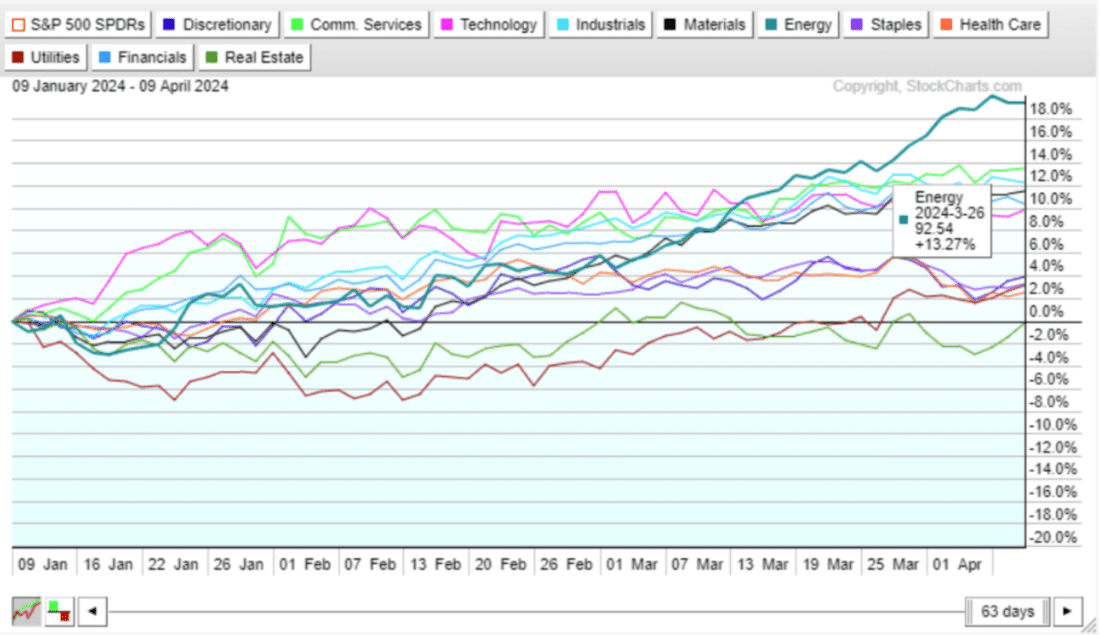Switch to the histogram bar view icon
Viewport: 1100px width, 635px height.
point(59,609)
